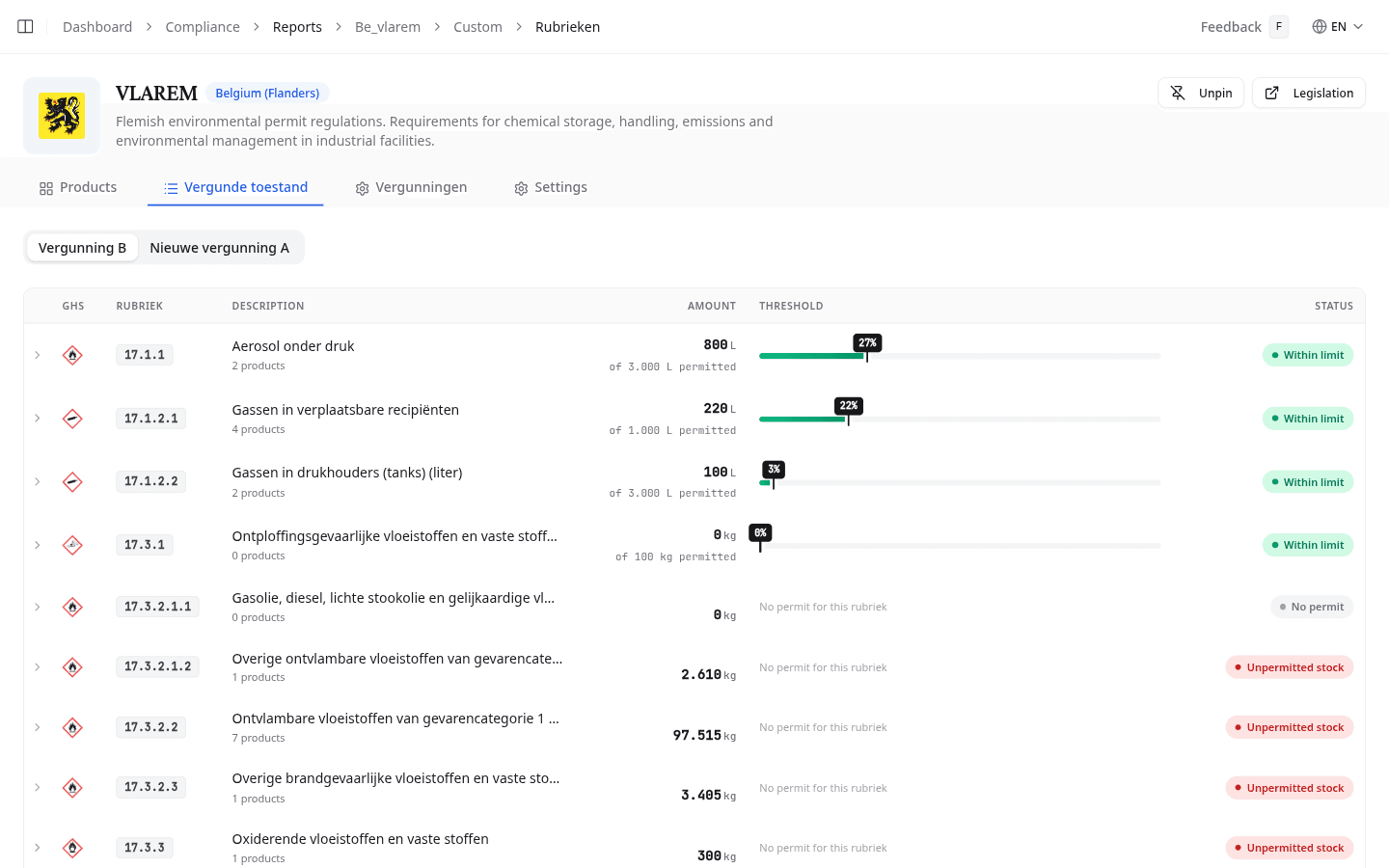Toggle the sidebar panel icon
The width and height of the screenshot is (1389, 868).
(x=26, y=26)
